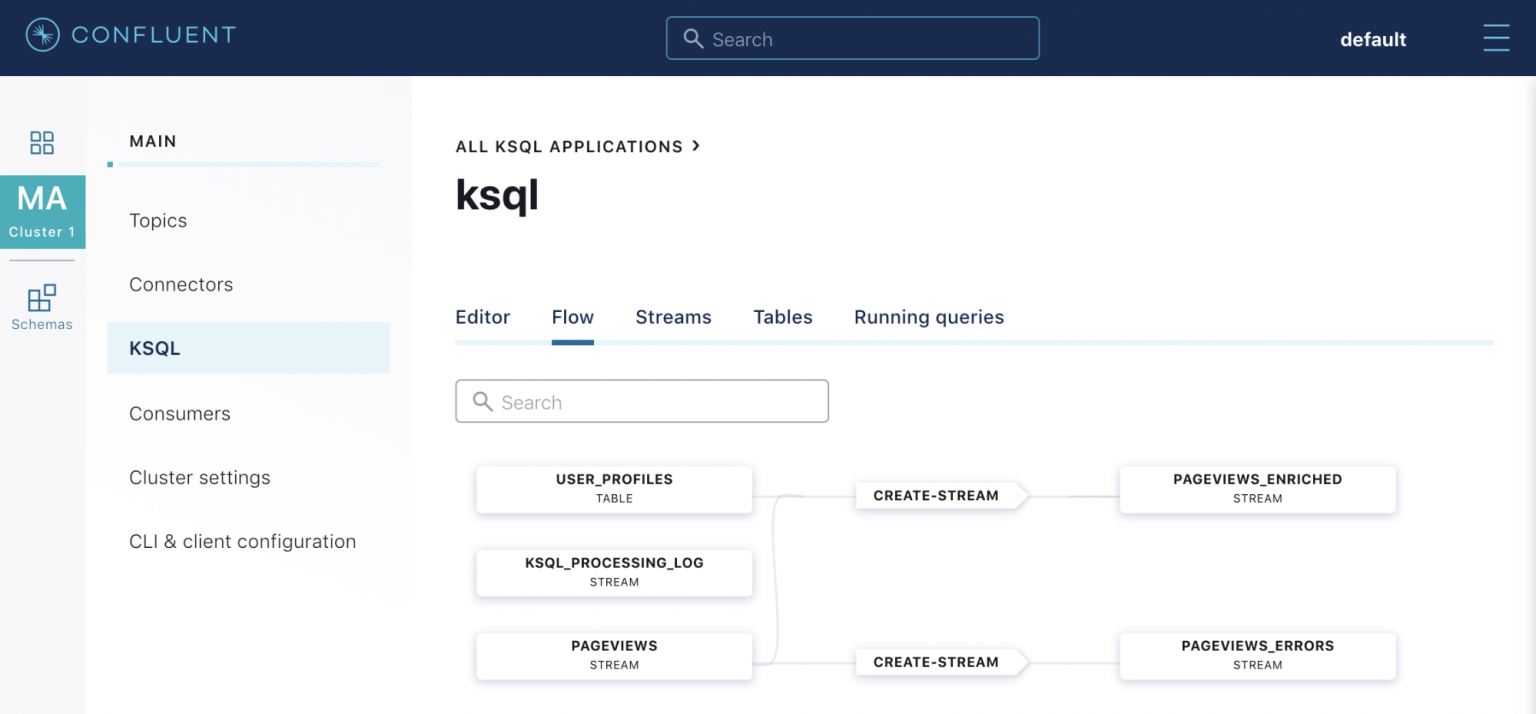Click the top CREATE-STREAM query node
The height and width of the screenshot is (714, 1536).
point(936,494)
